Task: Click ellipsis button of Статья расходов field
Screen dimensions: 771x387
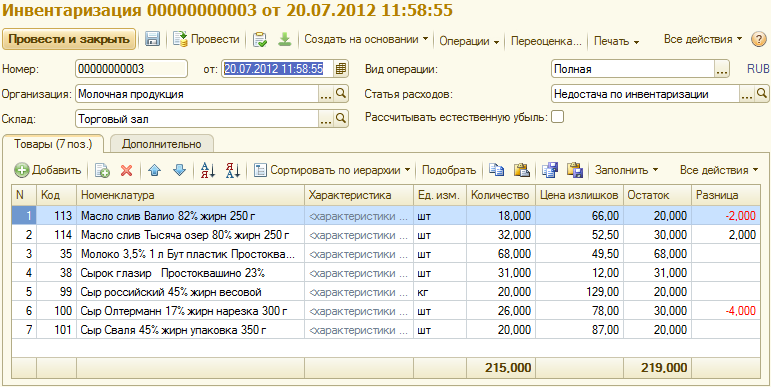Action: [747, 93]
